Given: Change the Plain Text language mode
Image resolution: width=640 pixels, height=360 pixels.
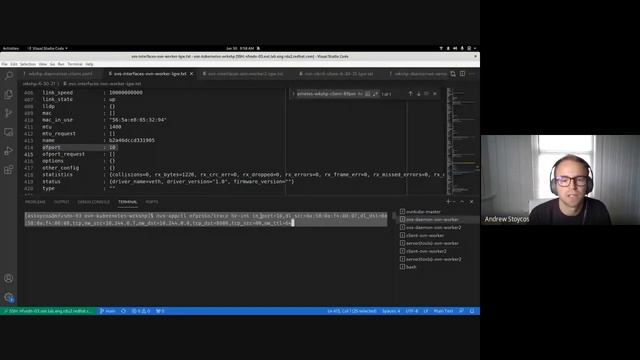Looking at the screenshot, I should [443, 311].
